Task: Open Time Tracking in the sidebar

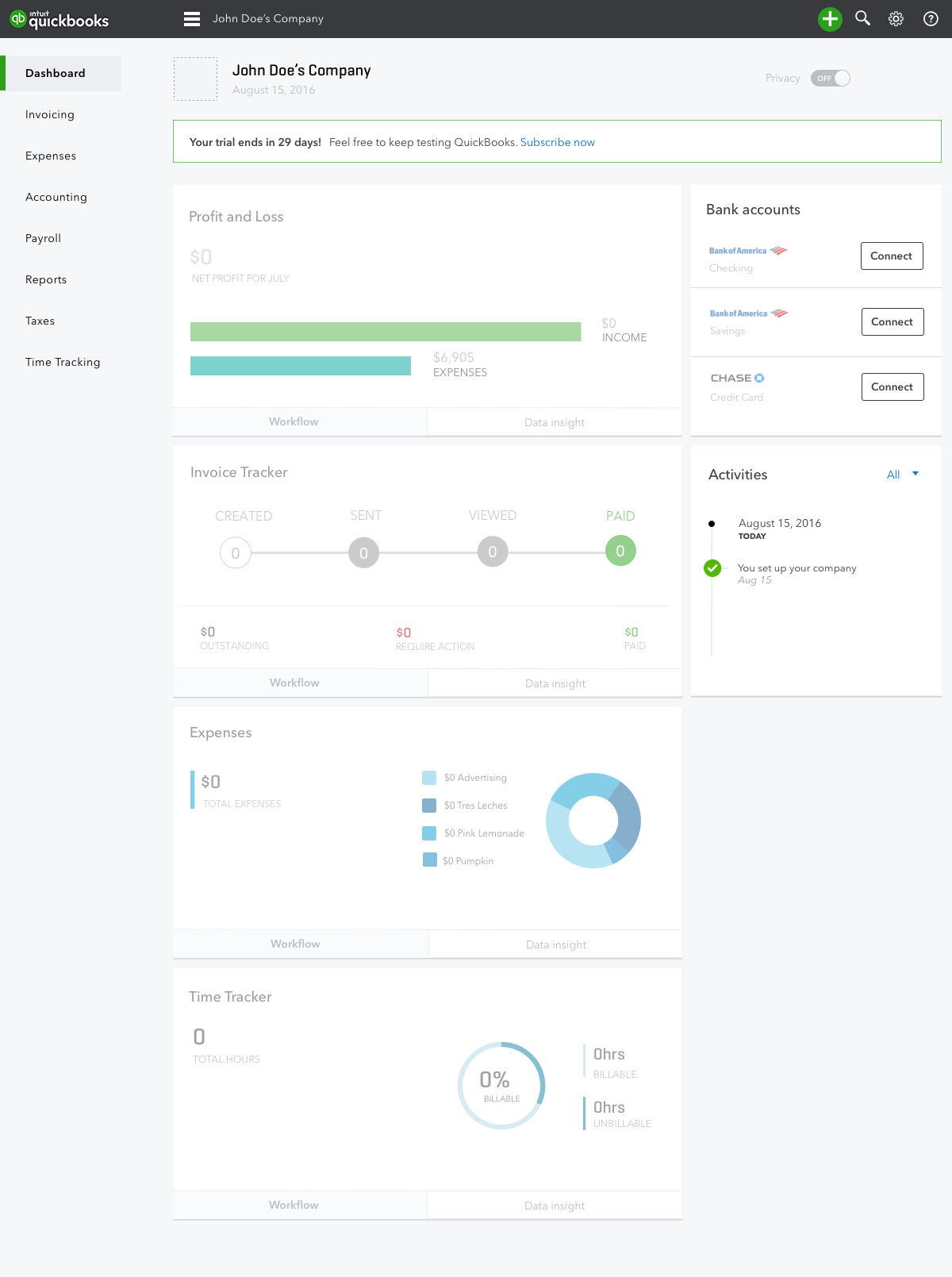Action: [x=63, y=362]
